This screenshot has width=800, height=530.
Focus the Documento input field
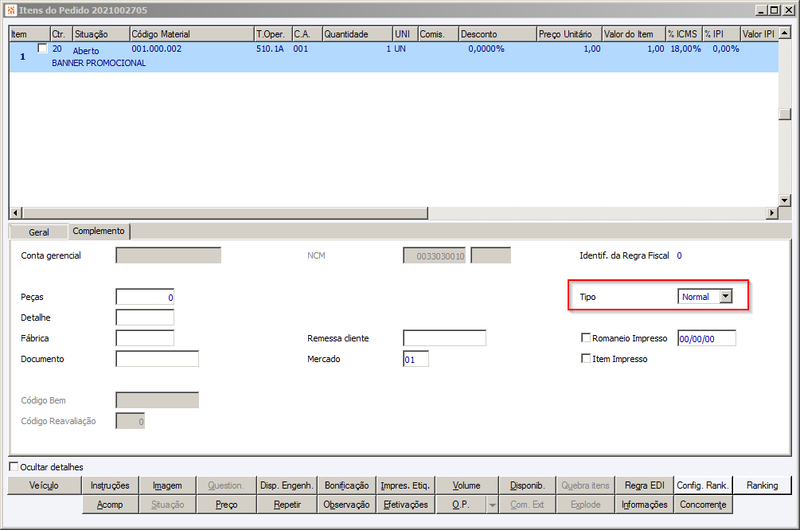(x=157, y=359)
